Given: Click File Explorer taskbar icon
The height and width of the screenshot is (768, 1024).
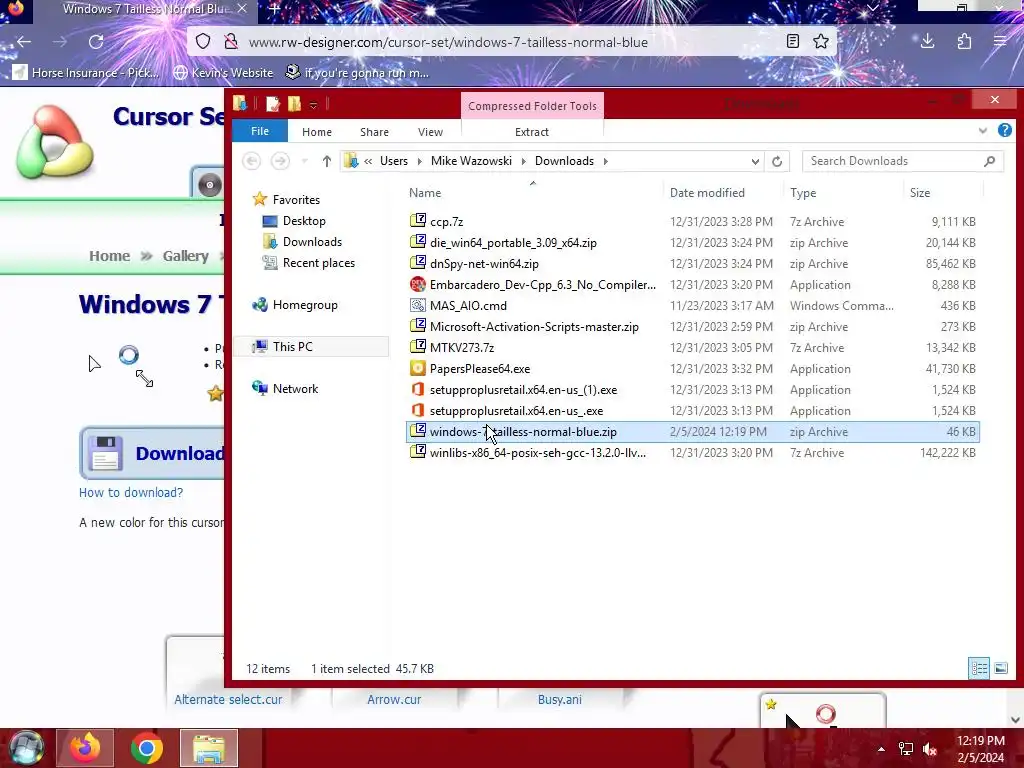Looking at the screenshot, I should 209,748.
